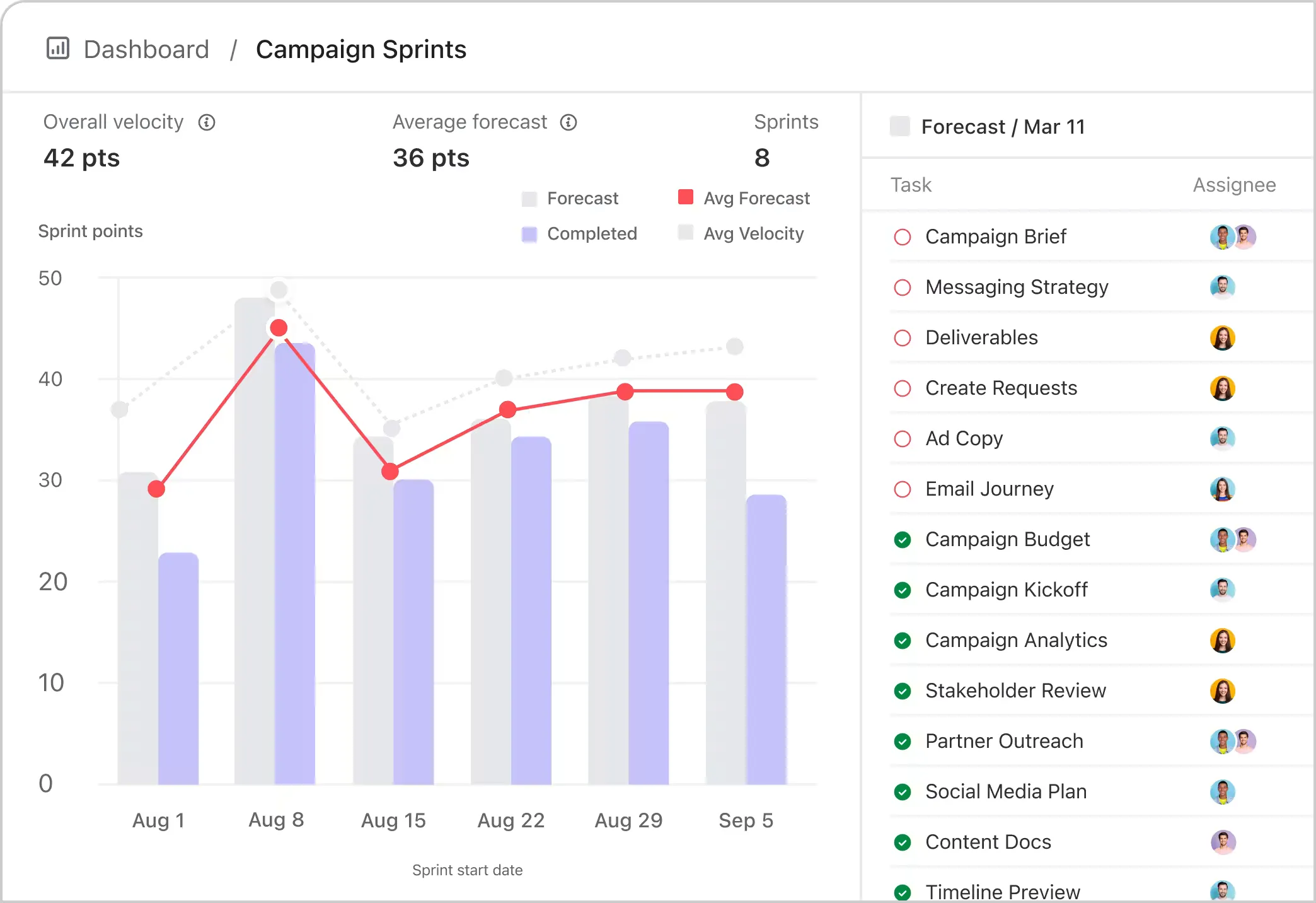Viewport: 1316px width, 903px height.
Task: Select the Sep 5 completed bar
Action: [x=766, y=639]
